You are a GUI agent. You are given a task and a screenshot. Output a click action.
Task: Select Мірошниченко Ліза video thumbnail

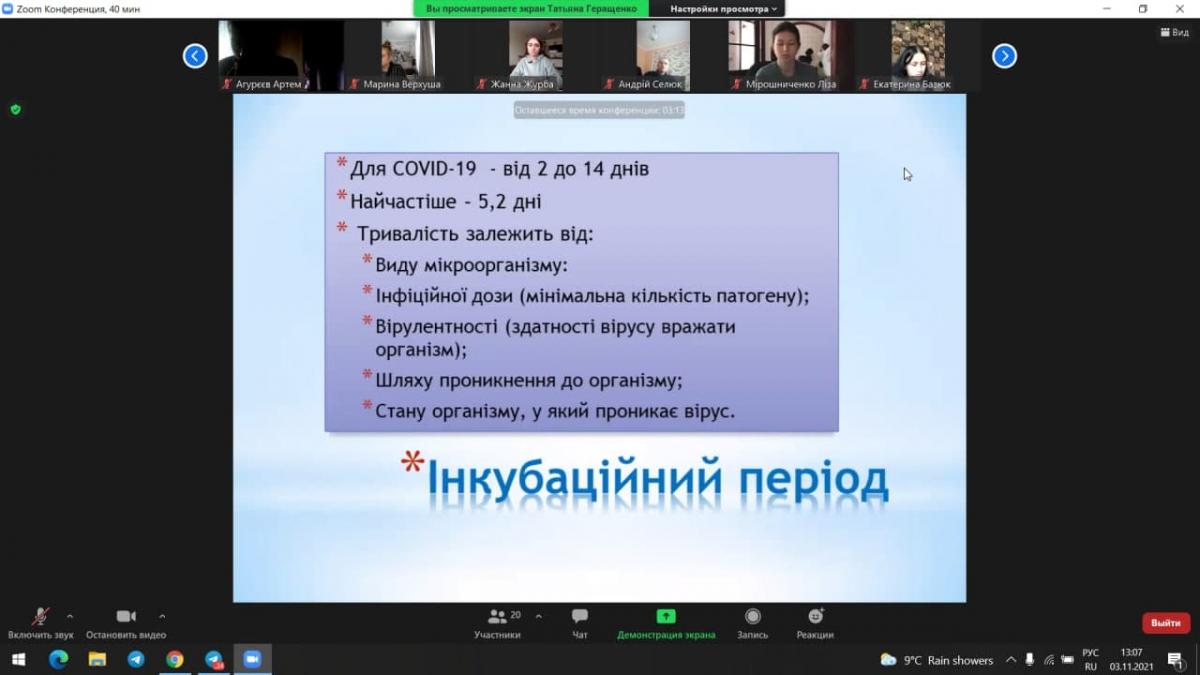tap(790, 56)
